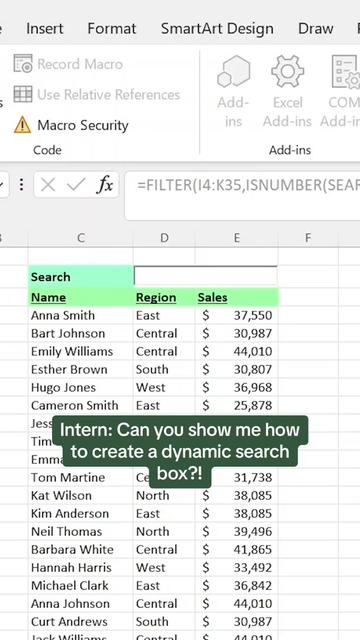Click the three-dot handle beside name box

(x=22, y=185)
